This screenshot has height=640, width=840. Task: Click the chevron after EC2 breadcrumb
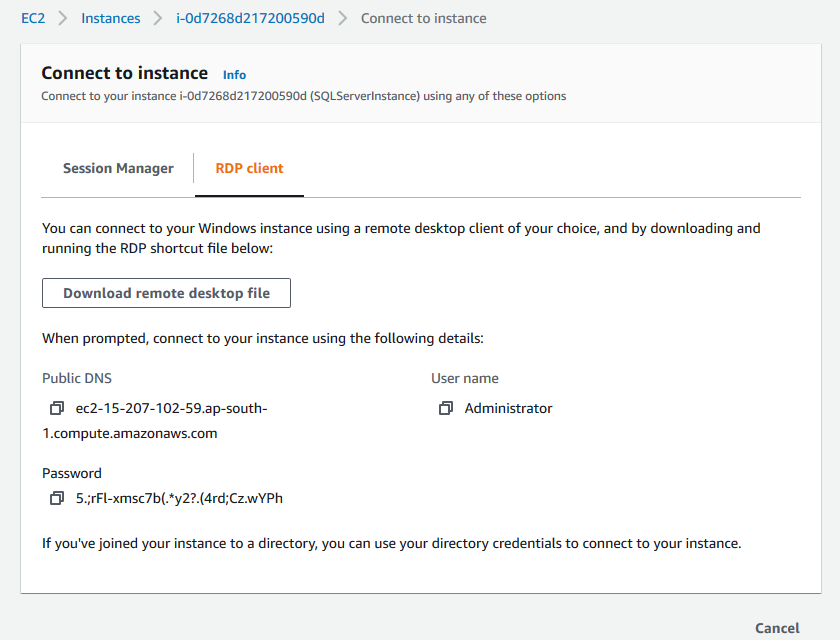[63, 19]
